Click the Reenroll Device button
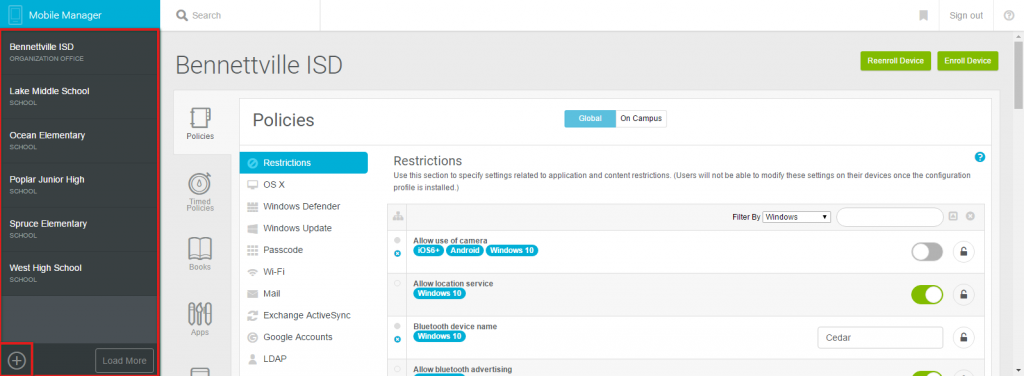 tap(895, 61)
